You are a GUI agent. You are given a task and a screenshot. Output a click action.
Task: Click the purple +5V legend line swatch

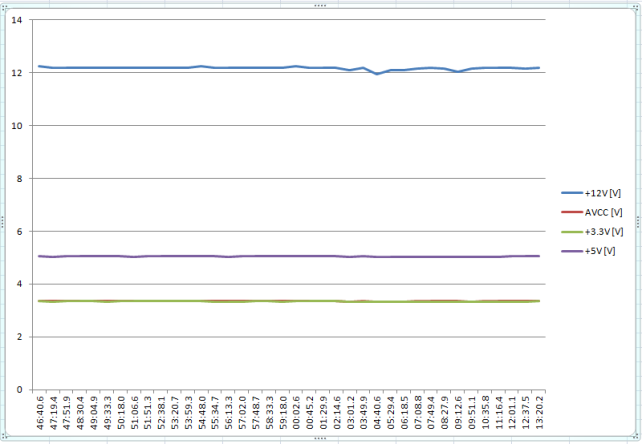tap(572, 251)
